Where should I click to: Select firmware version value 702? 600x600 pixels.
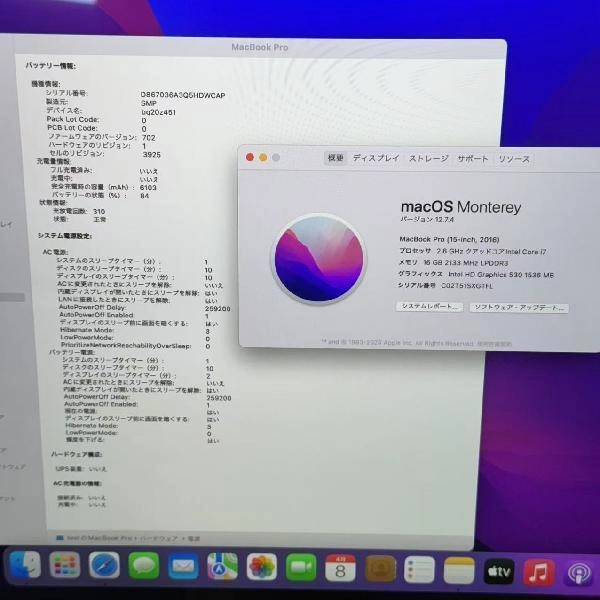(148, 138)
